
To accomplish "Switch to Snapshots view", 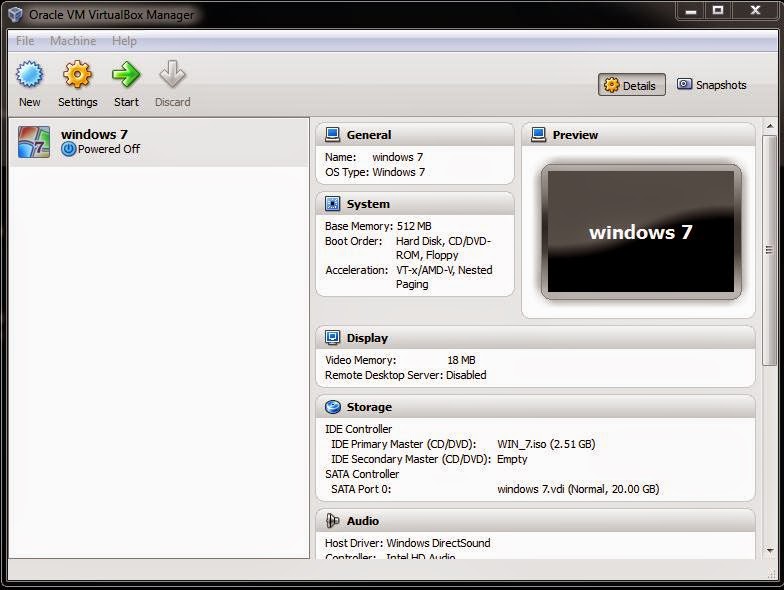I will tap(712, 85).
